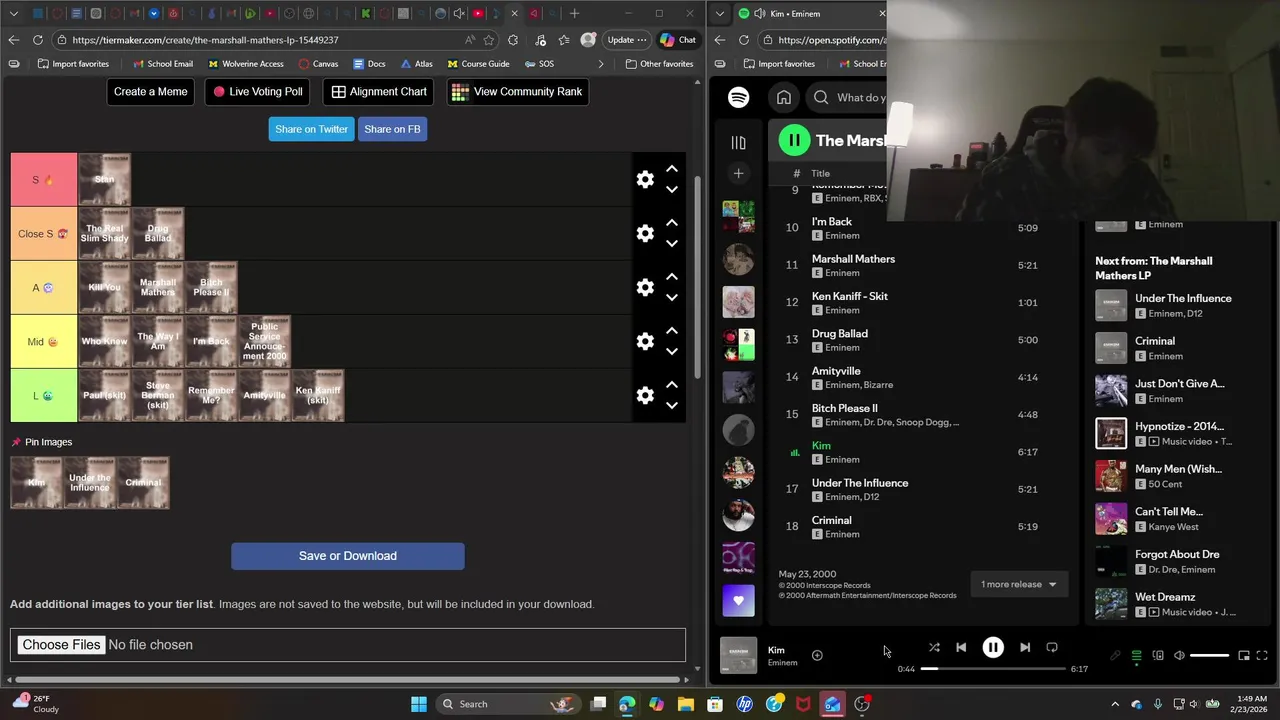Open the Alignment Chart button
This screenshot has width=1280, height=720.
coord(379,92)
